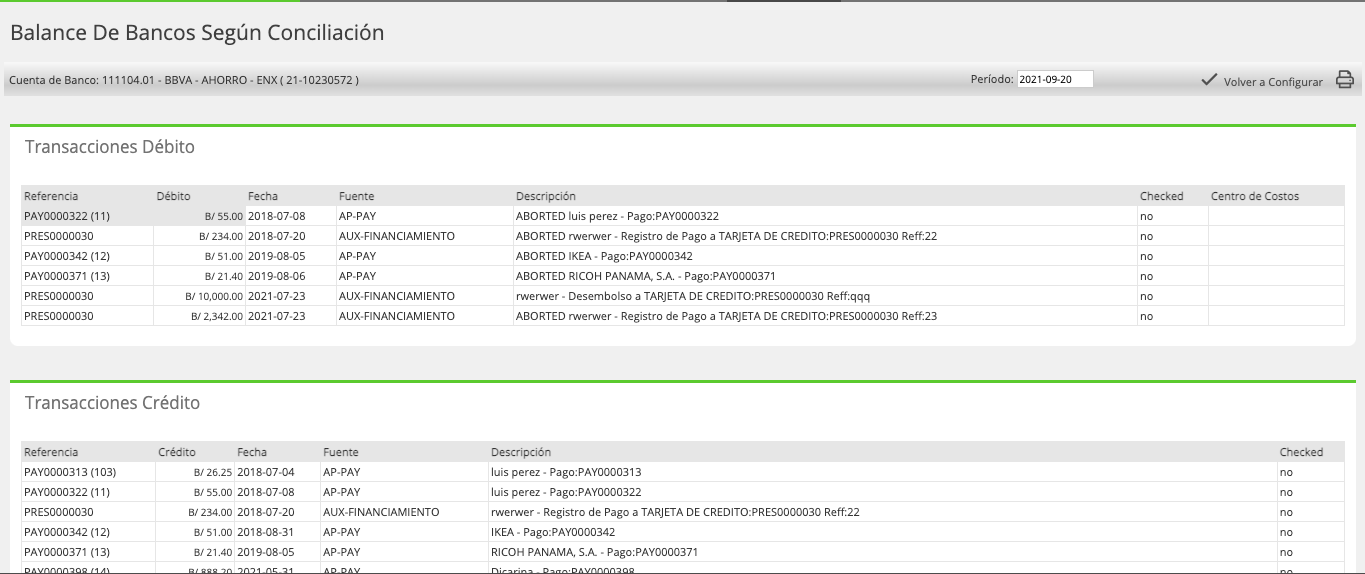Click the printer icon
1365x574 pixels.
pos(1345,80)
